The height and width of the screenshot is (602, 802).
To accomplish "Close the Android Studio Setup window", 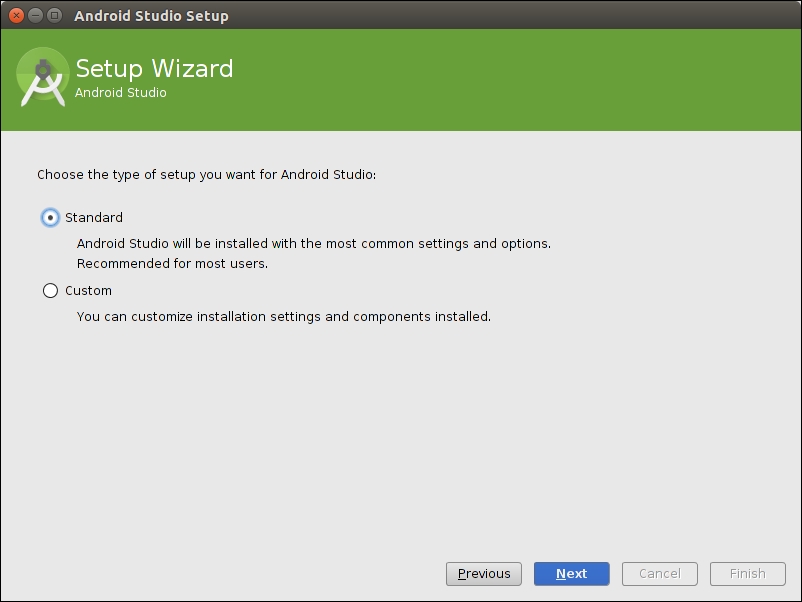I will click(16, 15).
